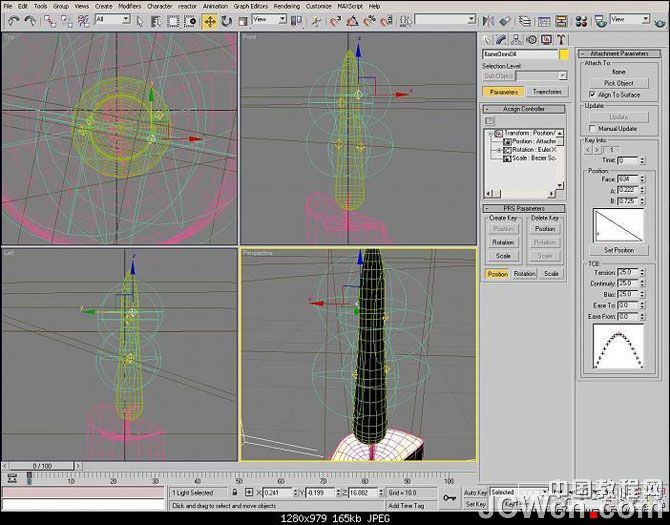The width and height of the screenshot is (670, 525).
Task: Activate the Unlink Selection tool
Action: (x=66, y=21)
